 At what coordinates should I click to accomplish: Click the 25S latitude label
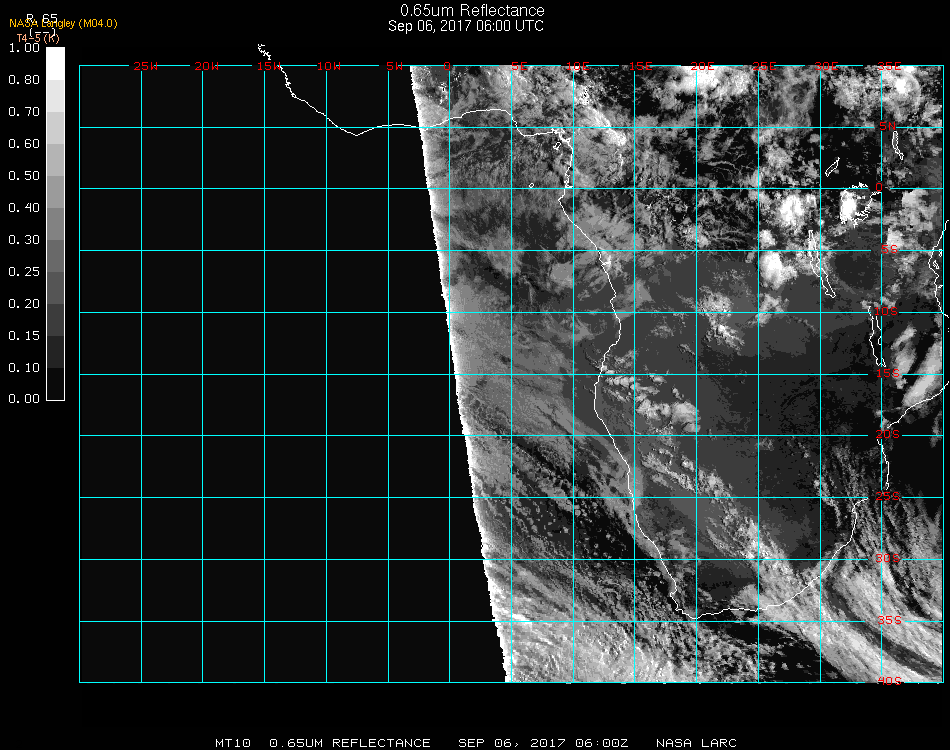coord(888,496)
